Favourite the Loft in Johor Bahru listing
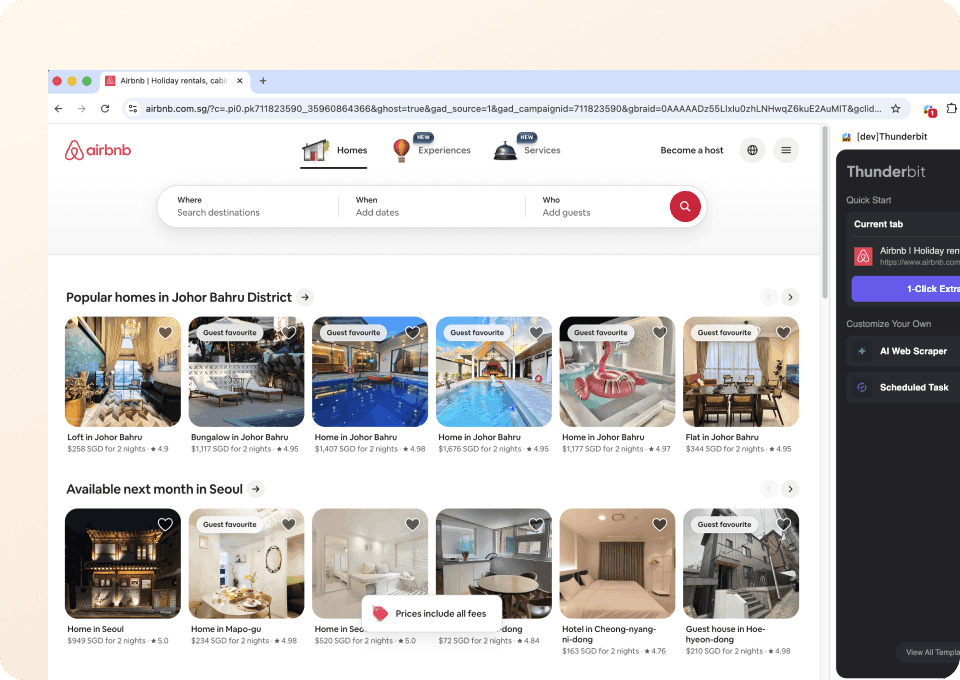 tap(165, 333)
